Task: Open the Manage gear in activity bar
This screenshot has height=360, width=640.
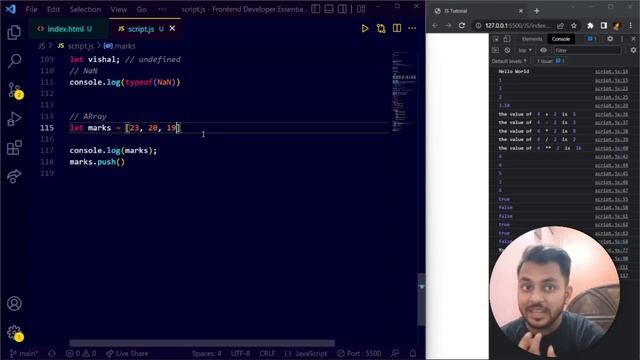Action: click(x=14, y=333)
